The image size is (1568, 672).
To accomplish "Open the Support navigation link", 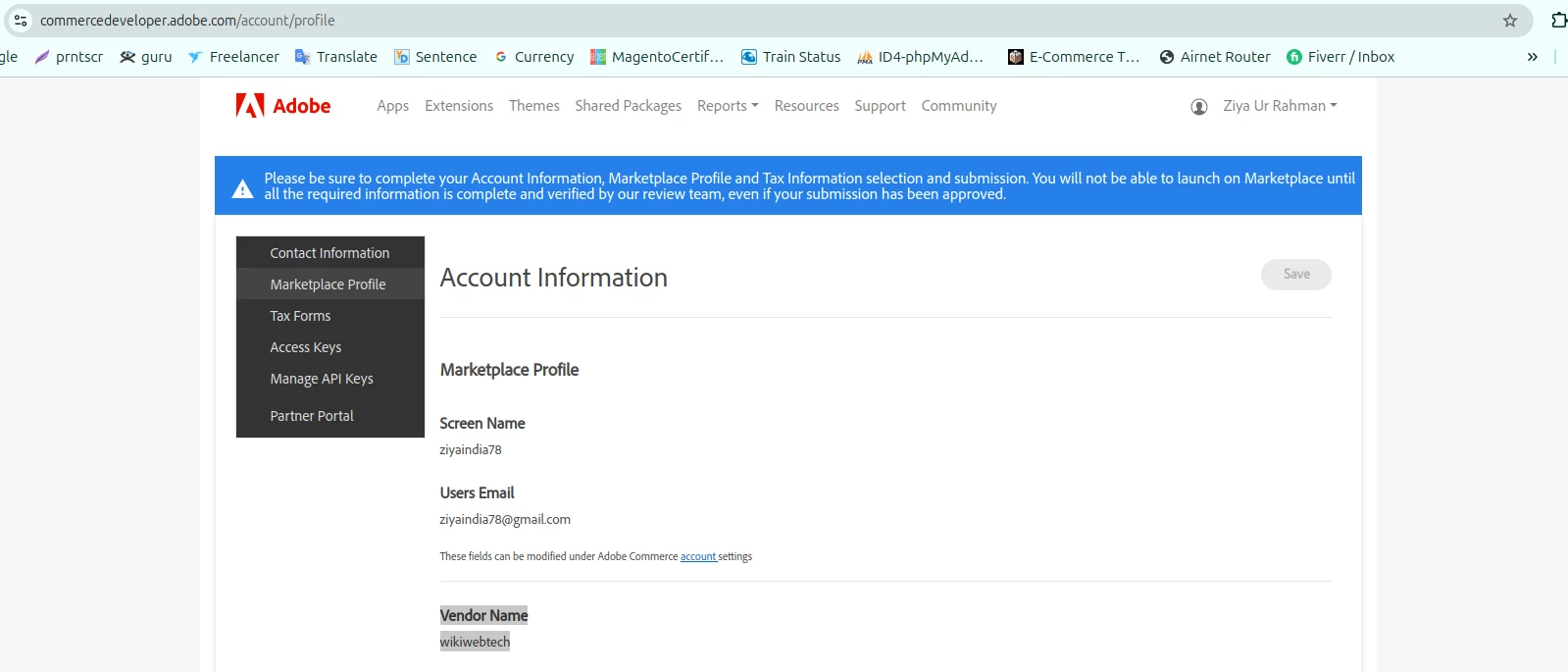I will point(880,106).
